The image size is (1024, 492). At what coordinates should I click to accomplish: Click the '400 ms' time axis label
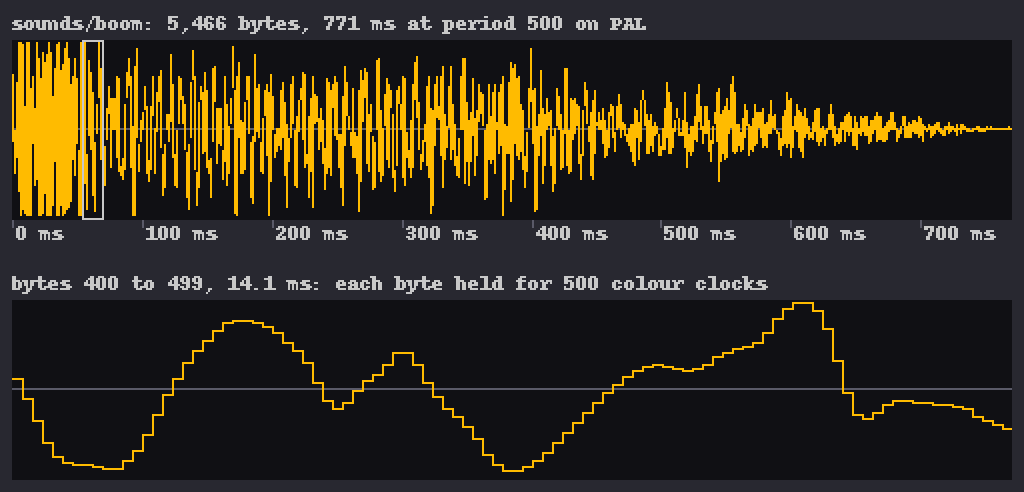[x=571, y=233]
